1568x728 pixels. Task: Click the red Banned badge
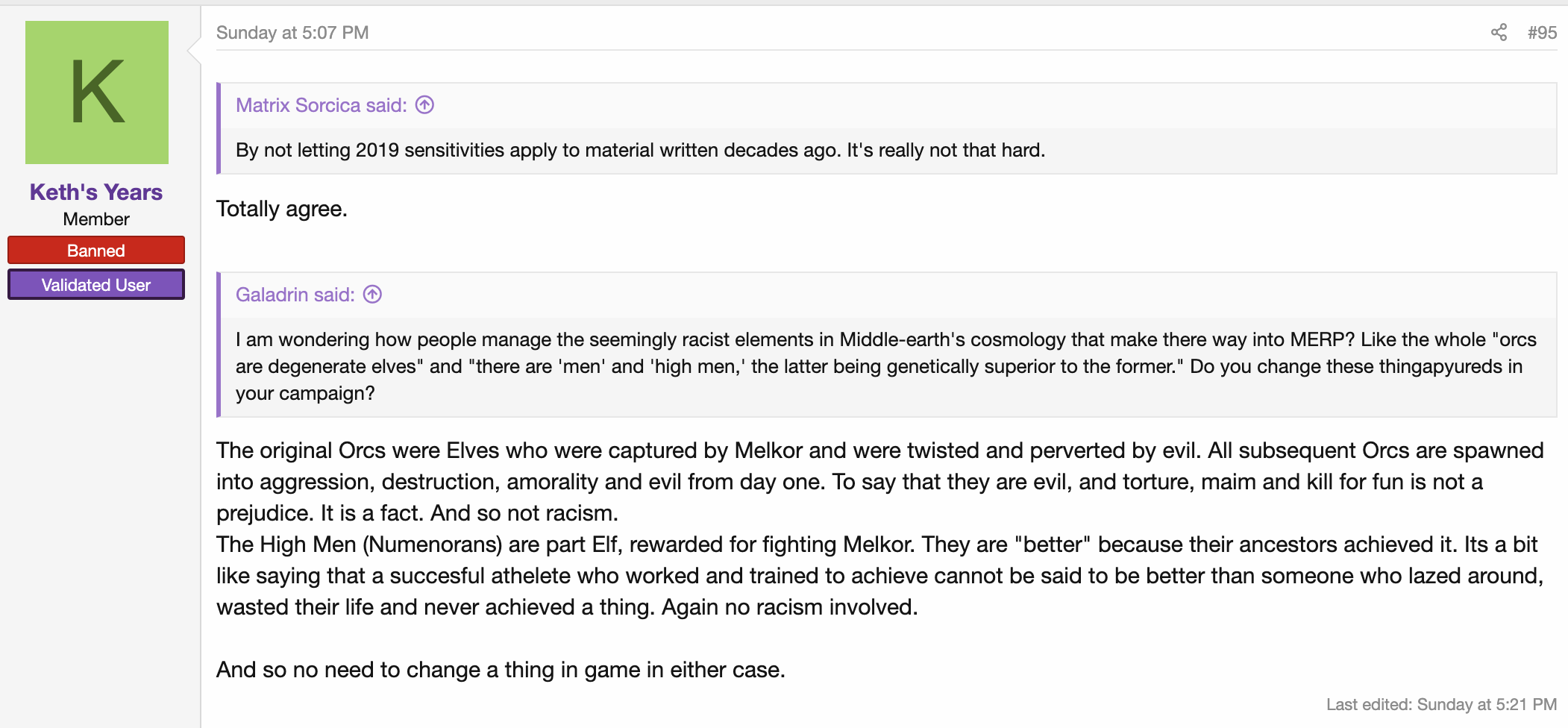point(96,250)
